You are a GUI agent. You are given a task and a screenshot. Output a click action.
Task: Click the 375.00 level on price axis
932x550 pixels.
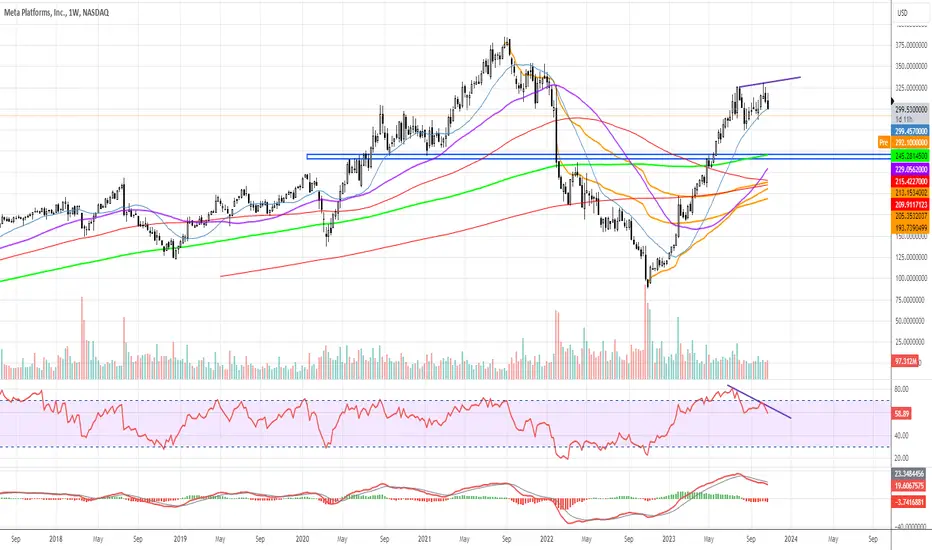(x=911, y=45)
